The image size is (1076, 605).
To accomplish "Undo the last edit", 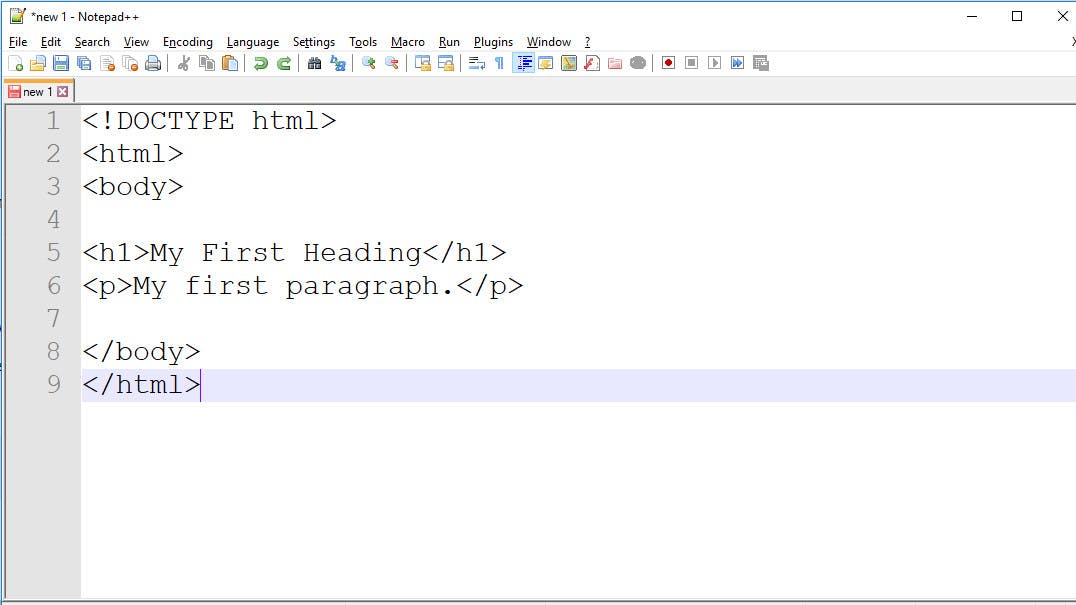I will coord(260,63).
